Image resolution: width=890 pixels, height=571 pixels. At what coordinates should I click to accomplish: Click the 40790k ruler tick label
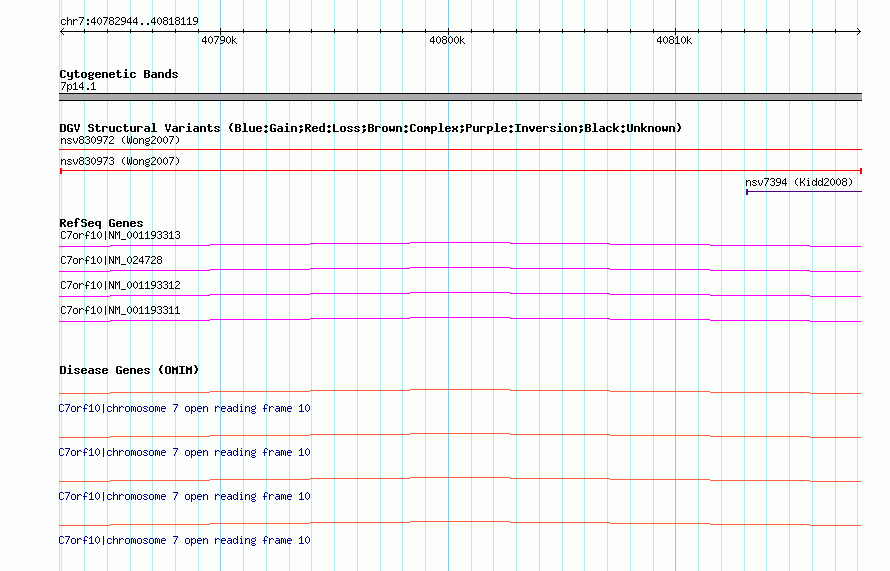[x=219, y=40]
